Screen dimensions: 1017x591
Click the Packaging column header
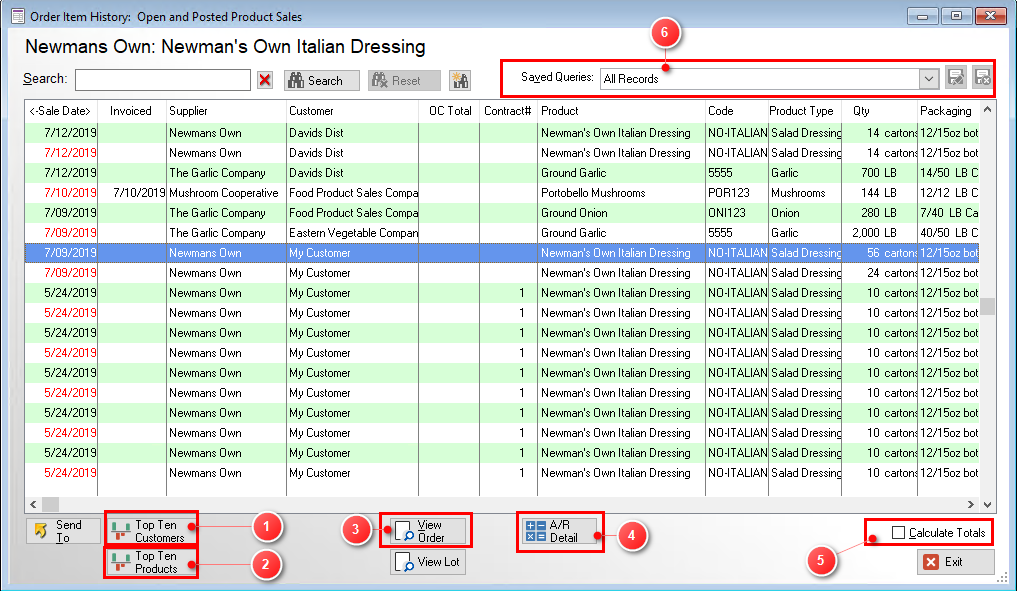tap(948, 111)
